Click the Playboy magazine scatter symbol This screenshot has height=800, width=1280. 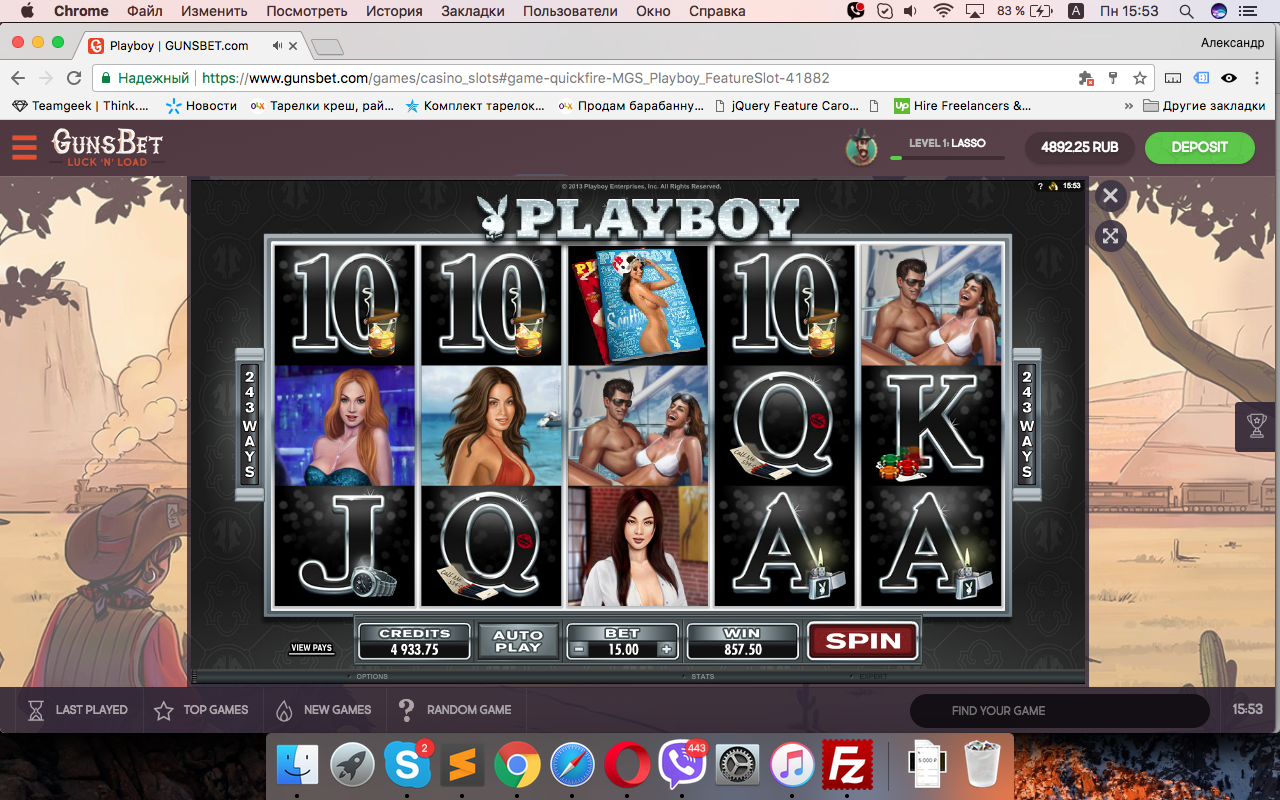(637, 305)
